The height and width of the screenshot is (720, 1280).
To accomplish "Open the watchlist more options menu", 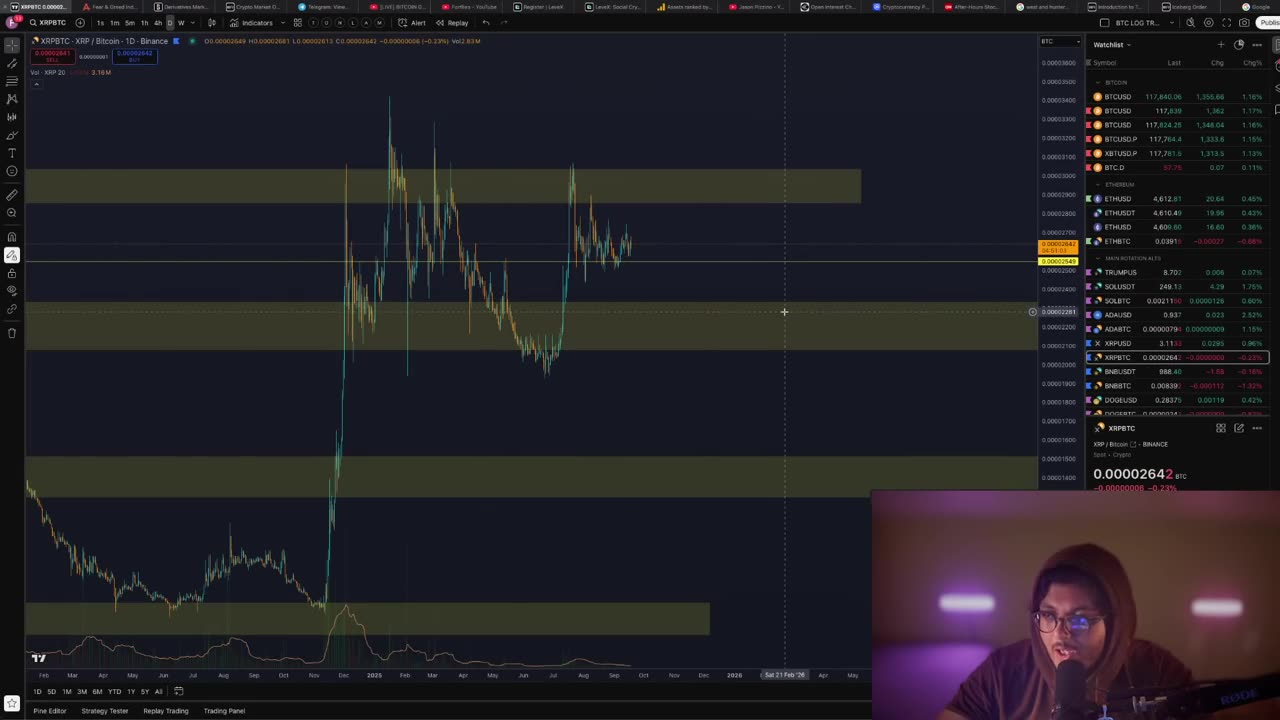I will 1257,45.
